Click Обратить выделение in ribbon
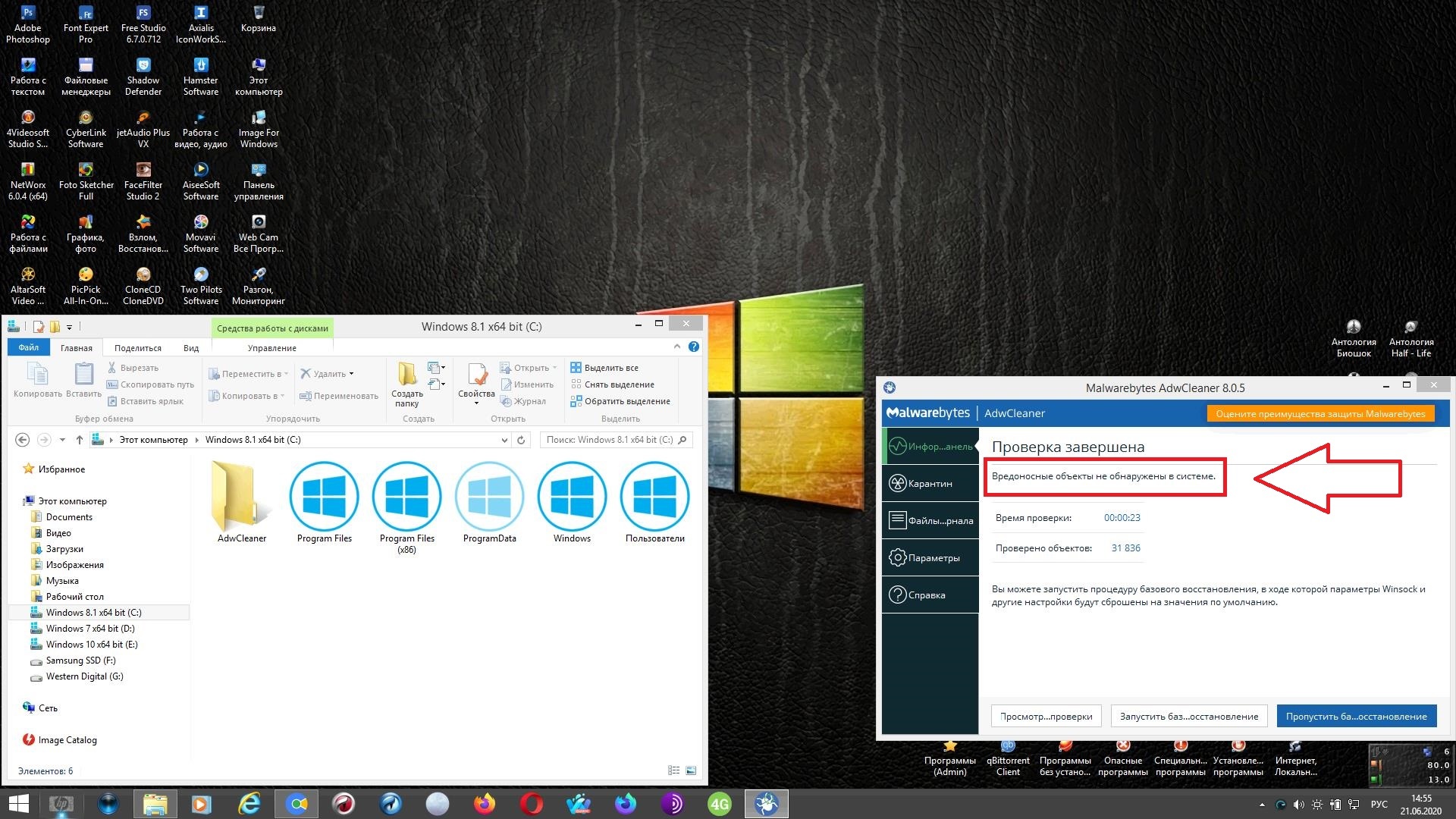 (x=620, y=401)
